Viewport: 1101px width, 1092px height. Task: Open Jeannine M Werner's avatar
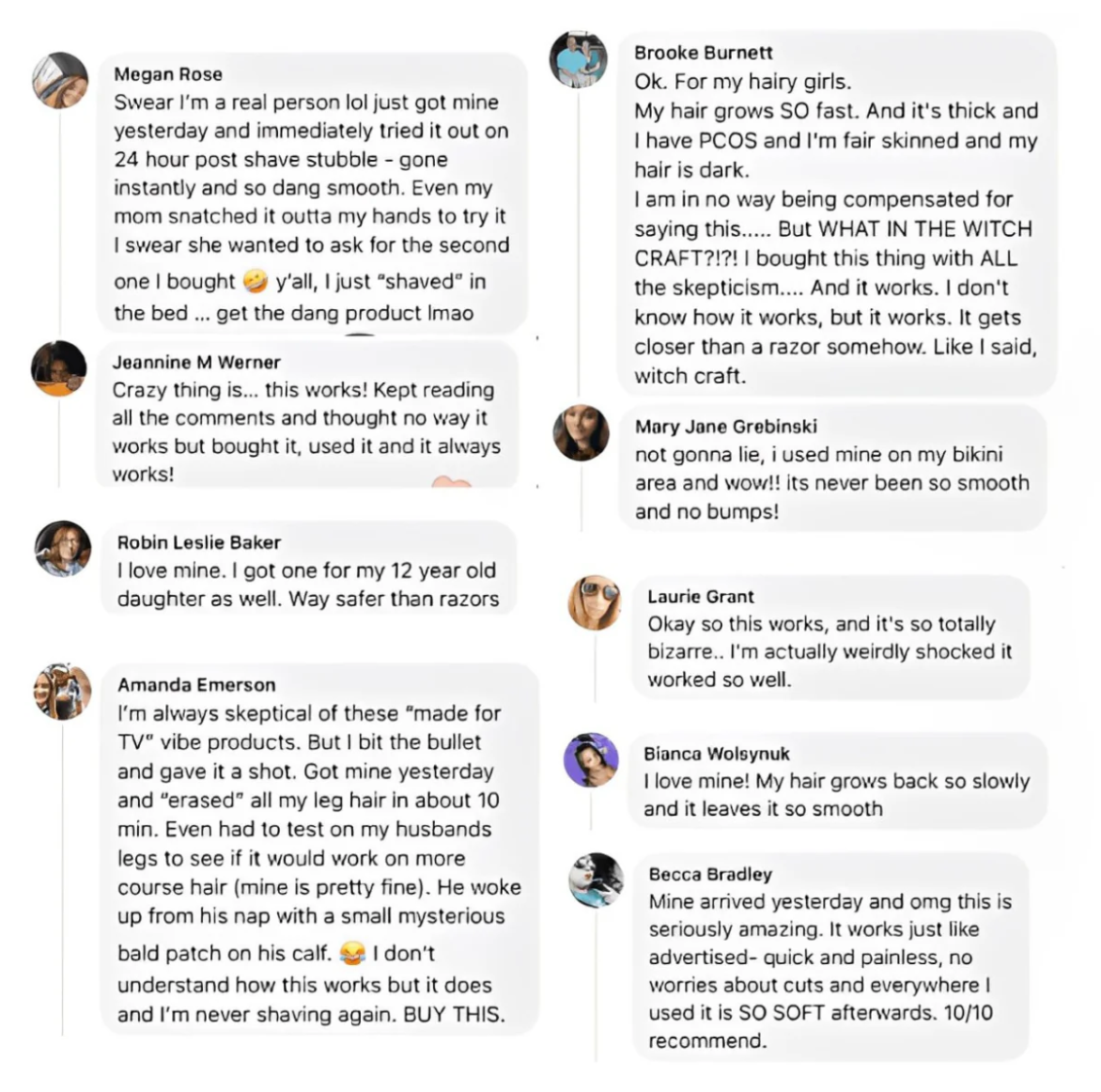pos(59,367)
